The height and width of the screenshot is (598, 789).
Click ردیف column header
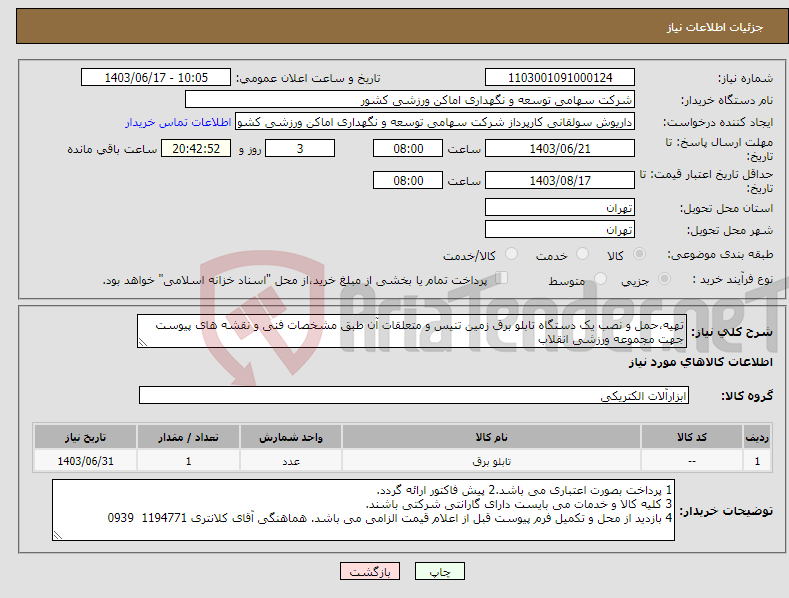coord(757,437)
